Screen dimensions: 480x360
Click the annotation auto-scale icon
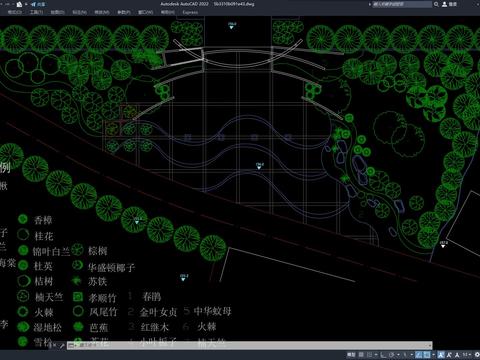[449, 355]
